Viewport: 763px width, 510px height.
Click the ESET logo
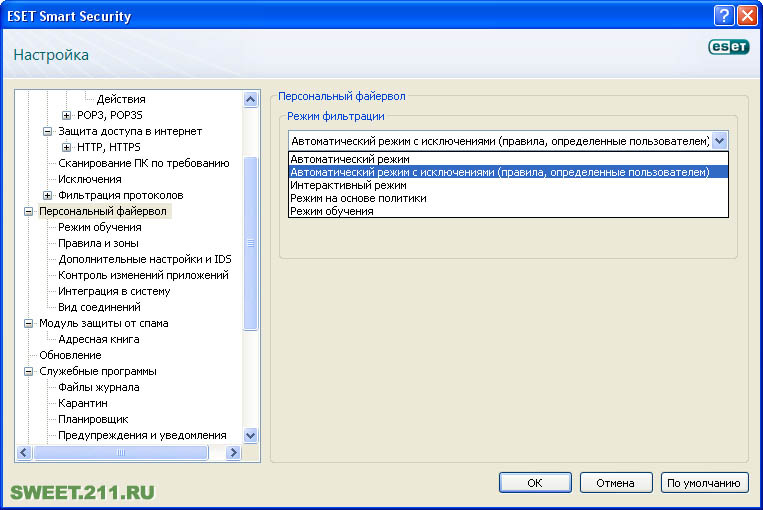(728, 47)
